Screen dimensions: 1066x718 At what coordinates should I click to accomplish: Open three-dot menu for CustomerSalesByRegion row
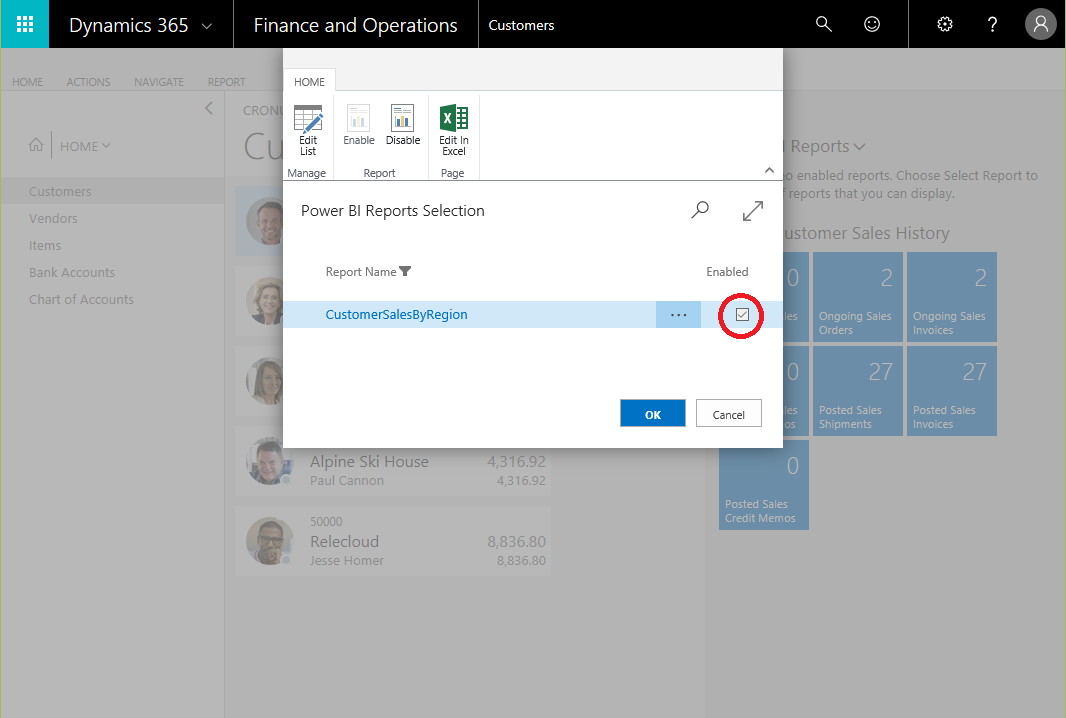[678, 315]
